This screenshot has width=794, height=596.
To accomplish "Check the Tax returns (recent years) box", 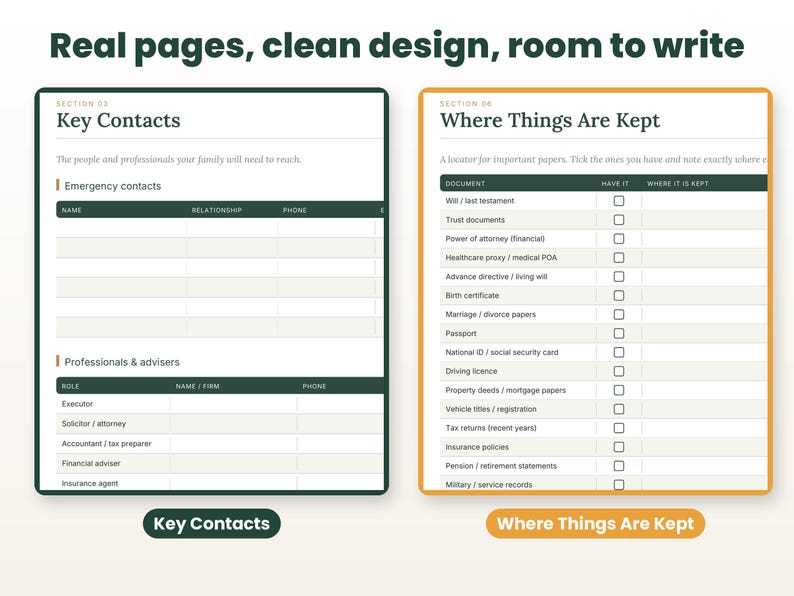I will [x=618, y=428].
